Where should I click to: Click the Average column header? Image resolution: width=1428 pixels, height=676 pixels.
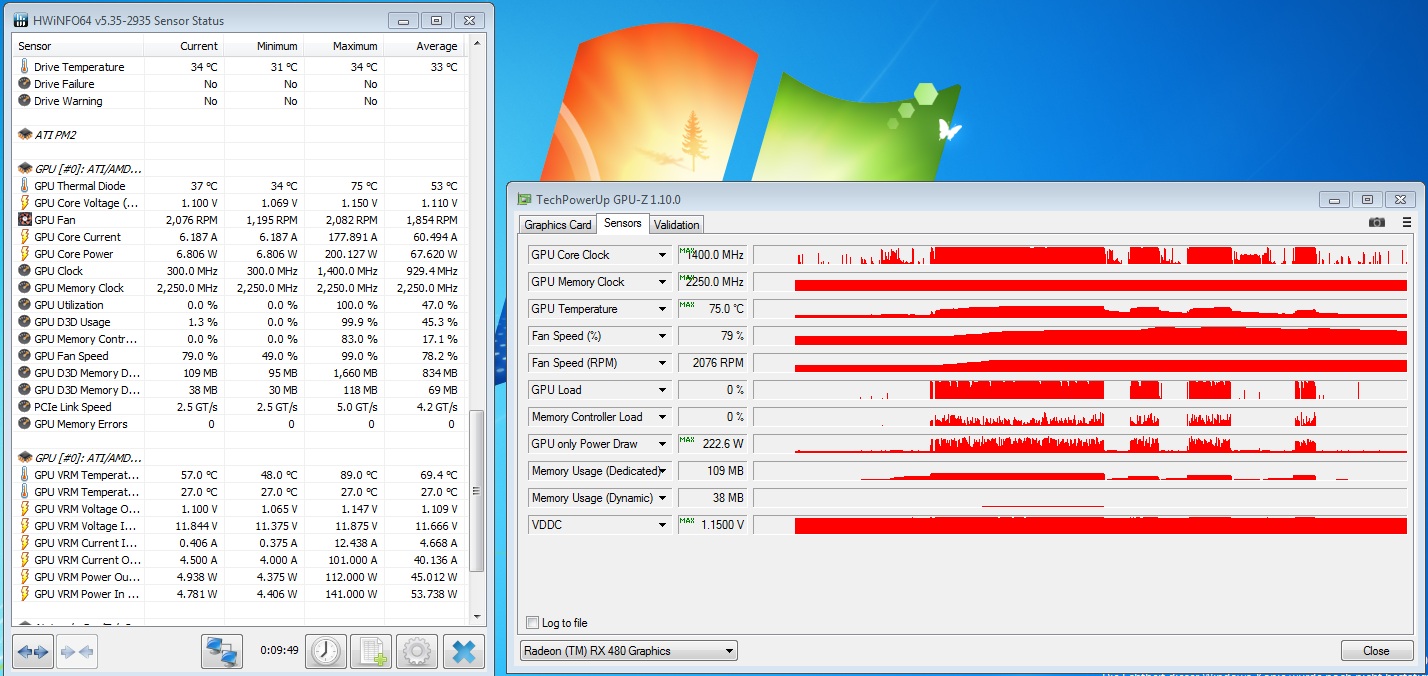point(425,46)
